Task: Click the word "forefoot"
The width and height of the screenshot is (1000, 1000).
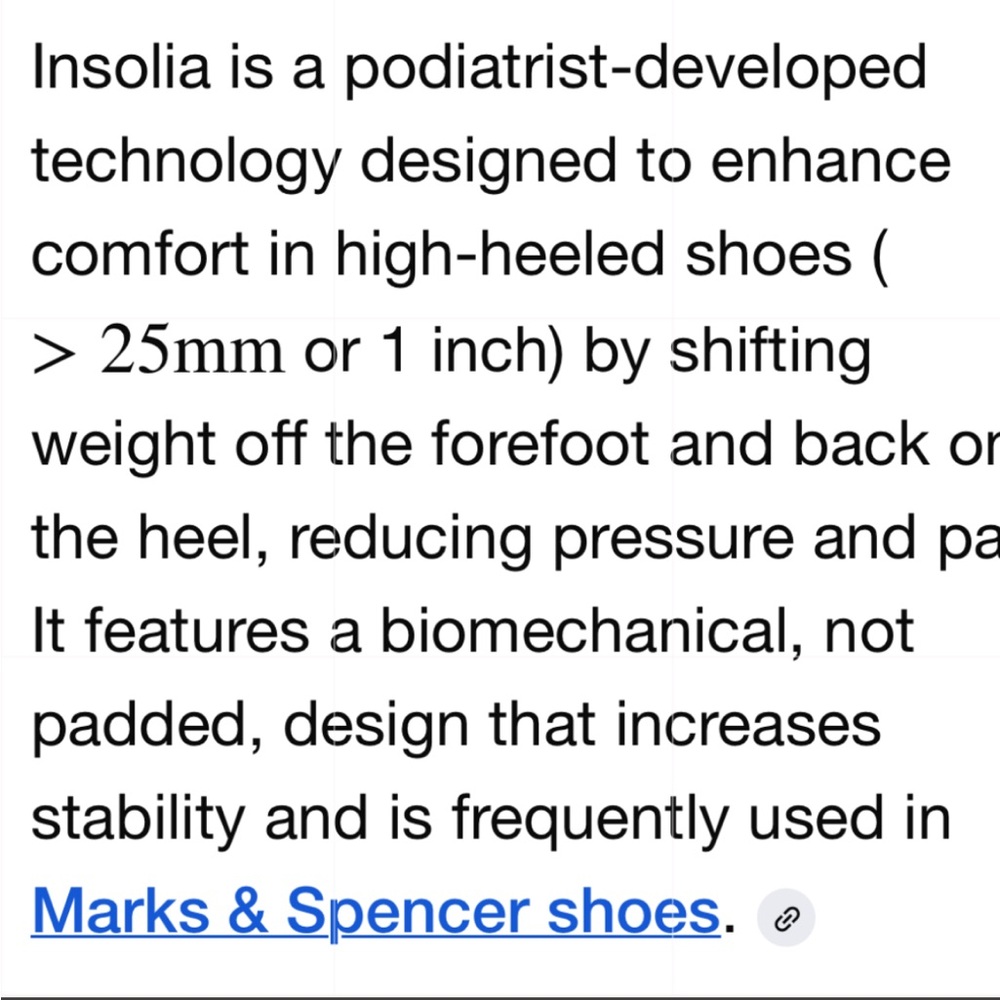Action: (x=540, y=443)
